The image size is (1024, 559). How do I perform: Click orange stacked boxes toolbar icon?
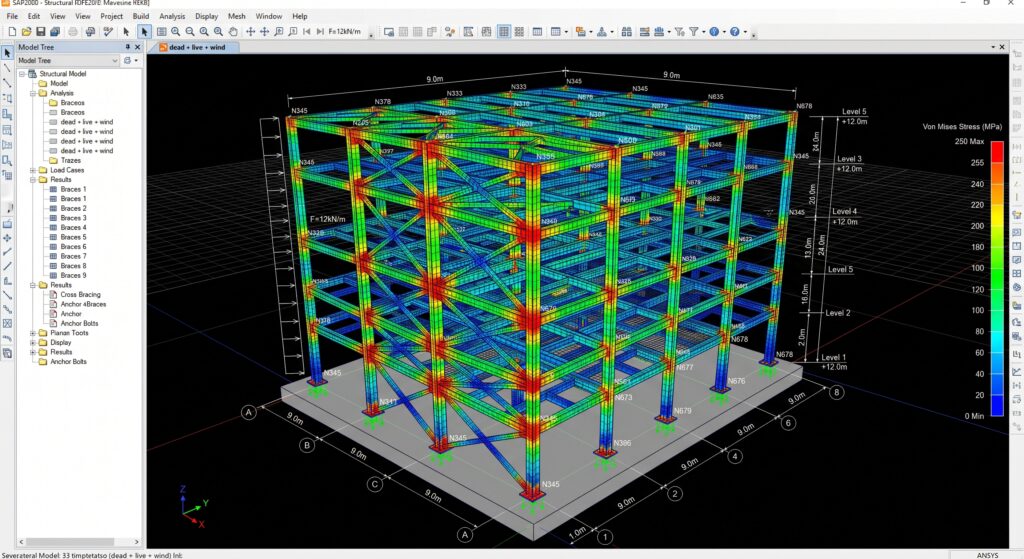(581, 31)
